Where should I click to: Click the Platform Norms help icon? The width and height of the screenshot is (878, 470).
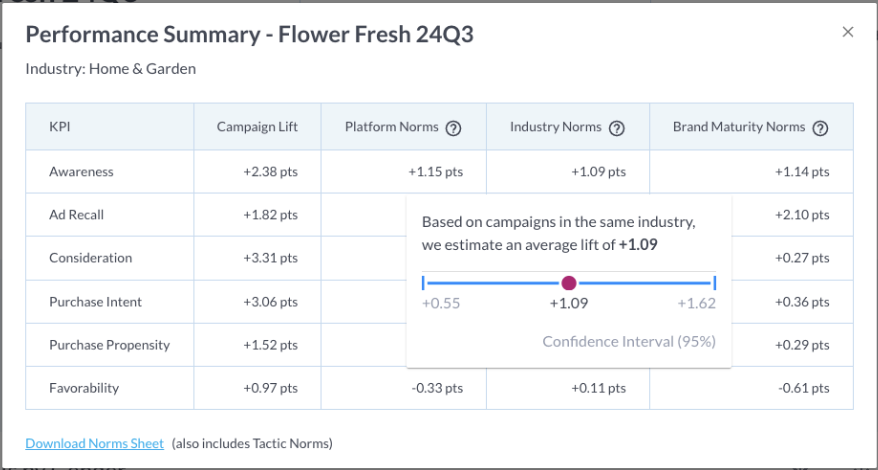pyautogui.click(x=453, y=128)
